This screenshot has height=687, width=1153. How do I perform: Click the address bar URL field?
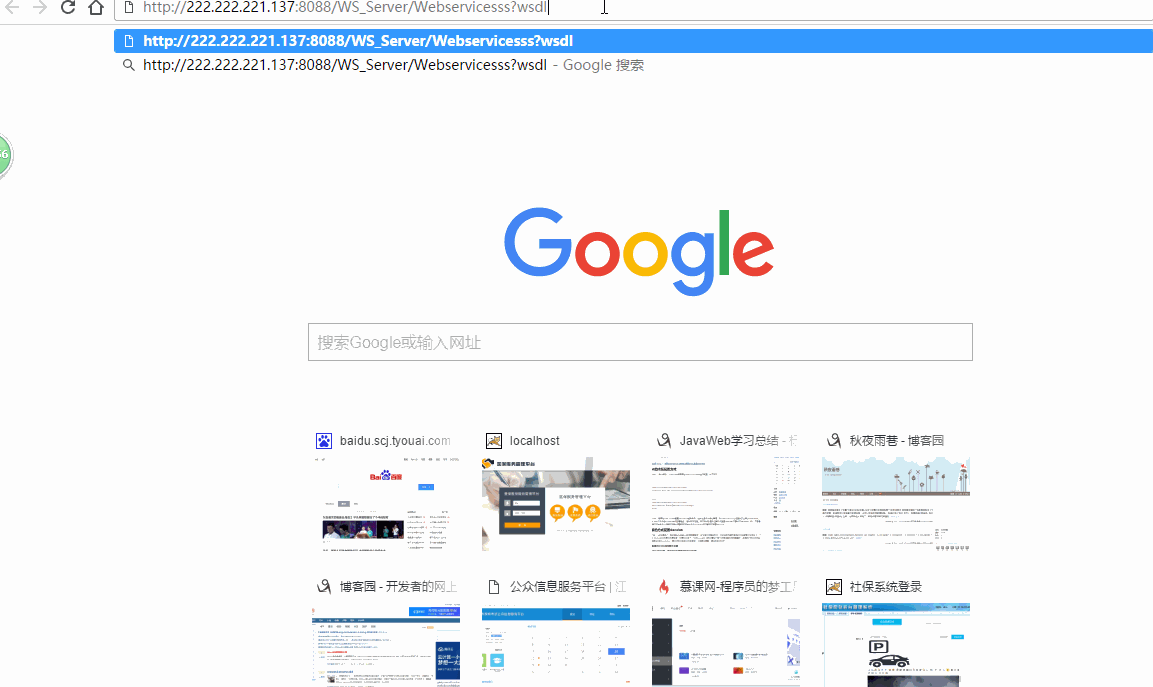[634, 8]
